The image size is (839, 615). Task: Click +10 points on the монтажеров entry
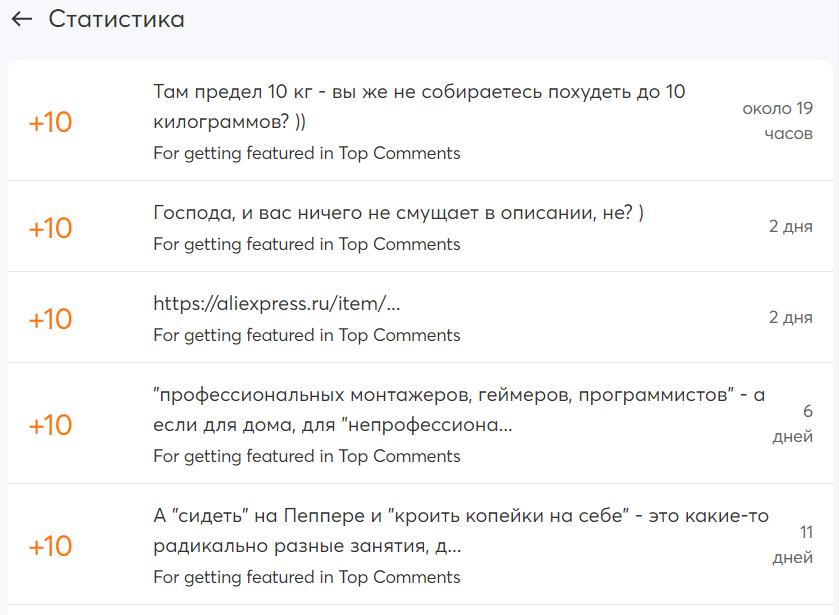(50, 425)
